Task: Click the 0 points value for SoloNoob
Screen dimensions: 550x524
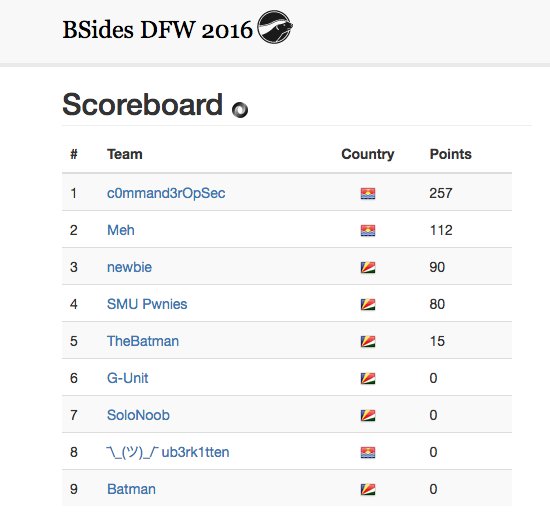Action: pos(434,415)
